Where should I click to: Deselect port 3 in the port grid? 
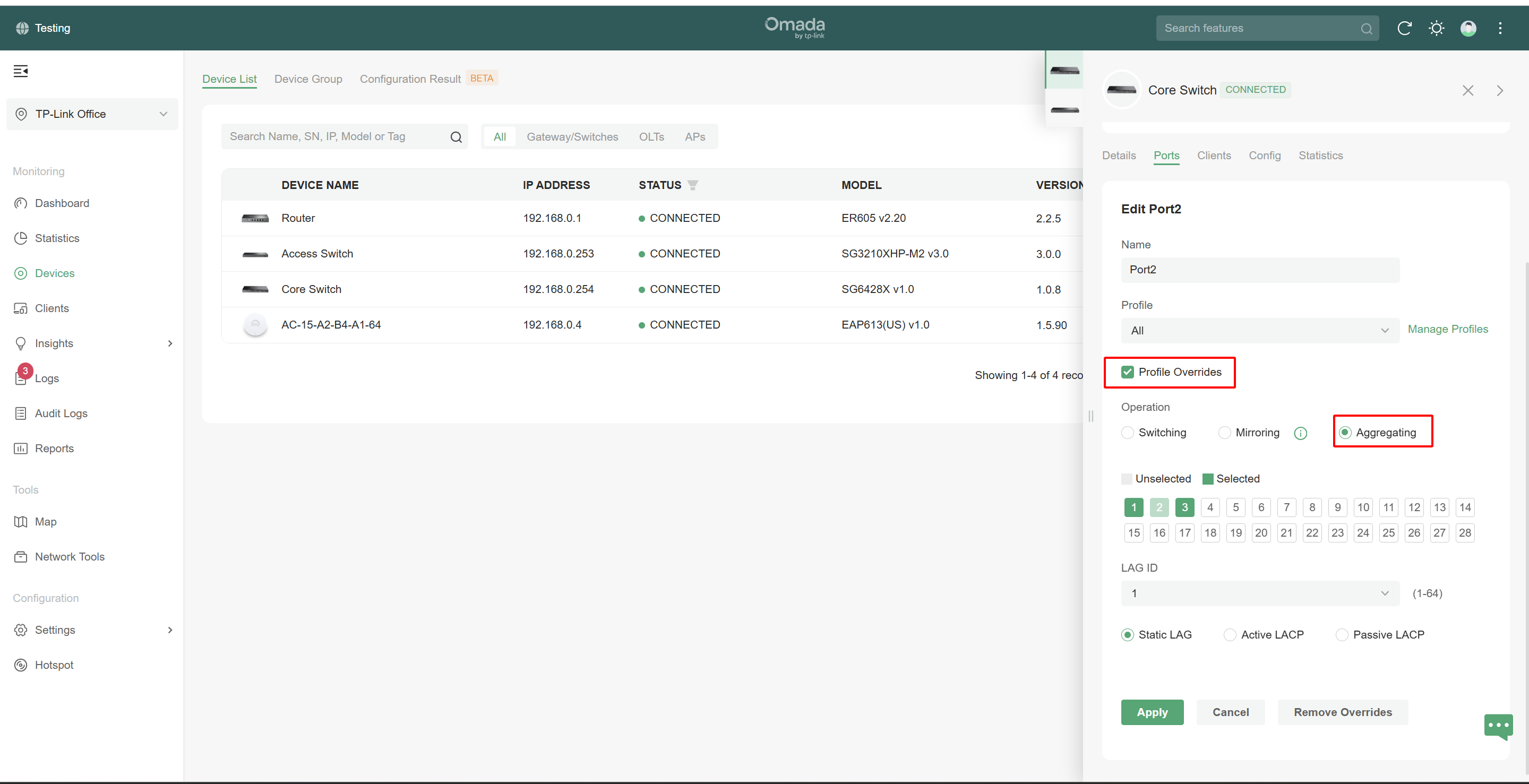1184,507
